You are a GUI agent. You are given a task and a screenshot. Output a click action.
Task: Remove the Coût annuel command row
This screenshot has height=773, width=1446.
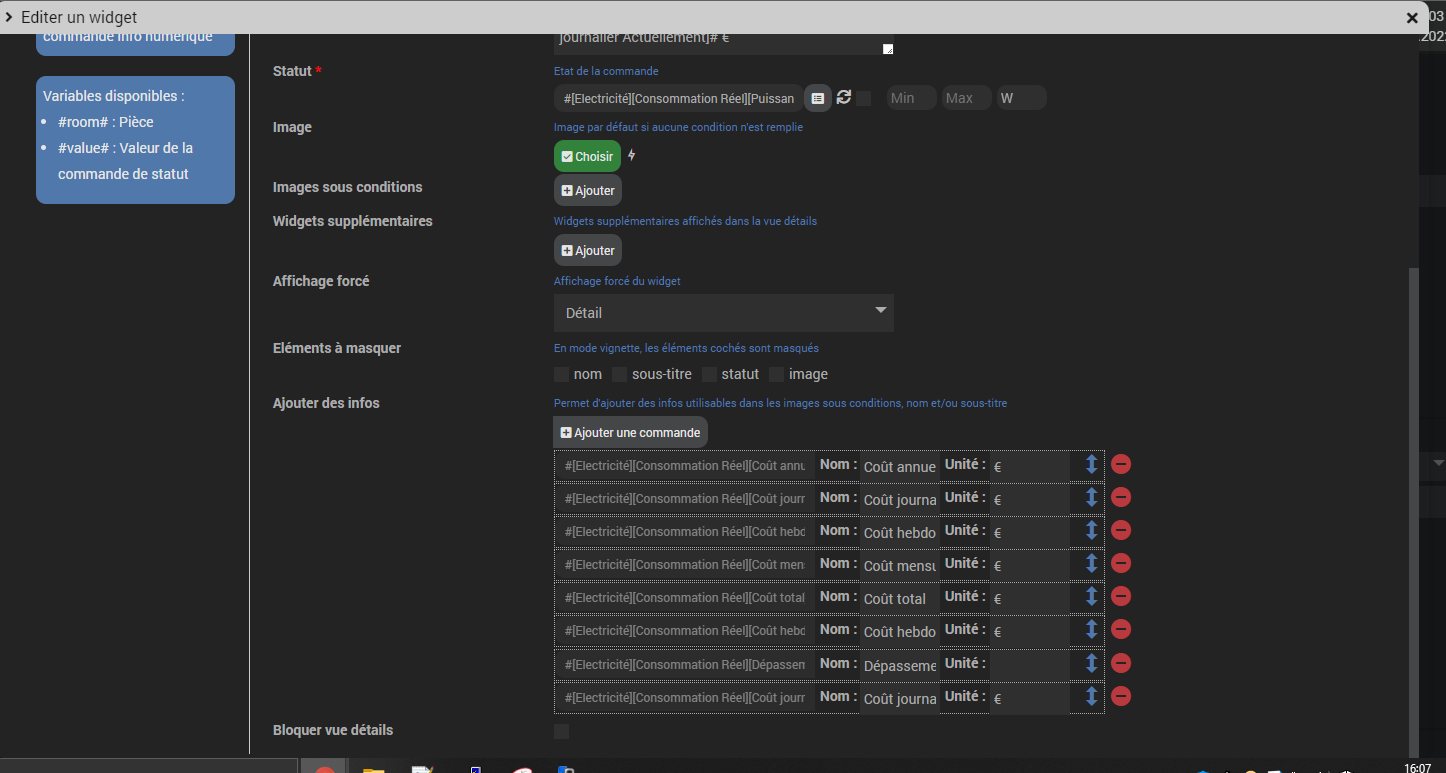point(1121,465)
